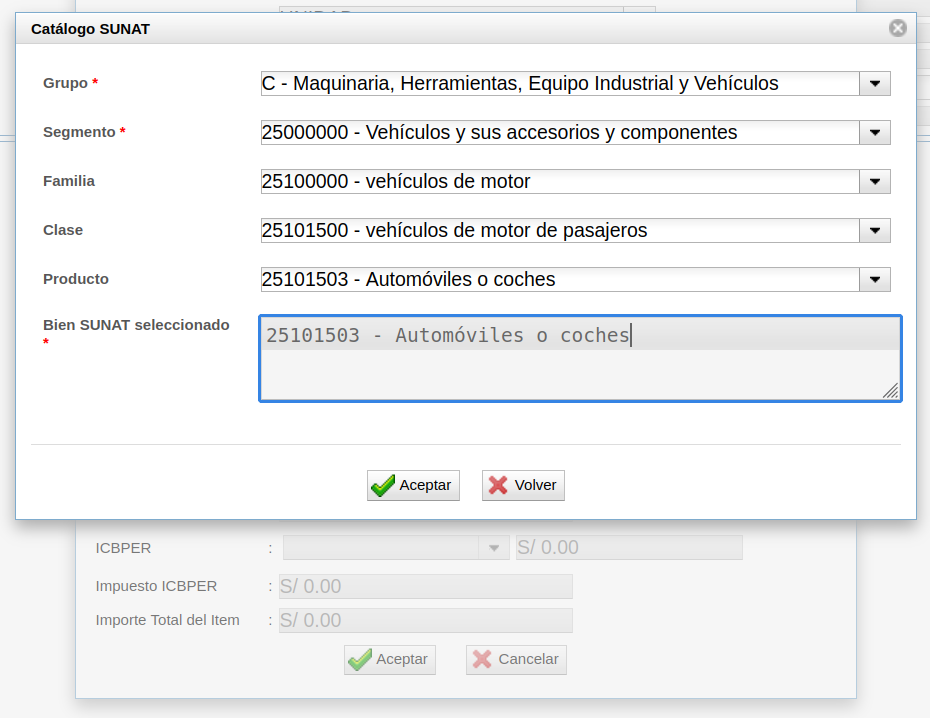Click the Catálogo SUNAT title bar
The height and width of the screenshot is (718, 930).
[x=450, y=29]
